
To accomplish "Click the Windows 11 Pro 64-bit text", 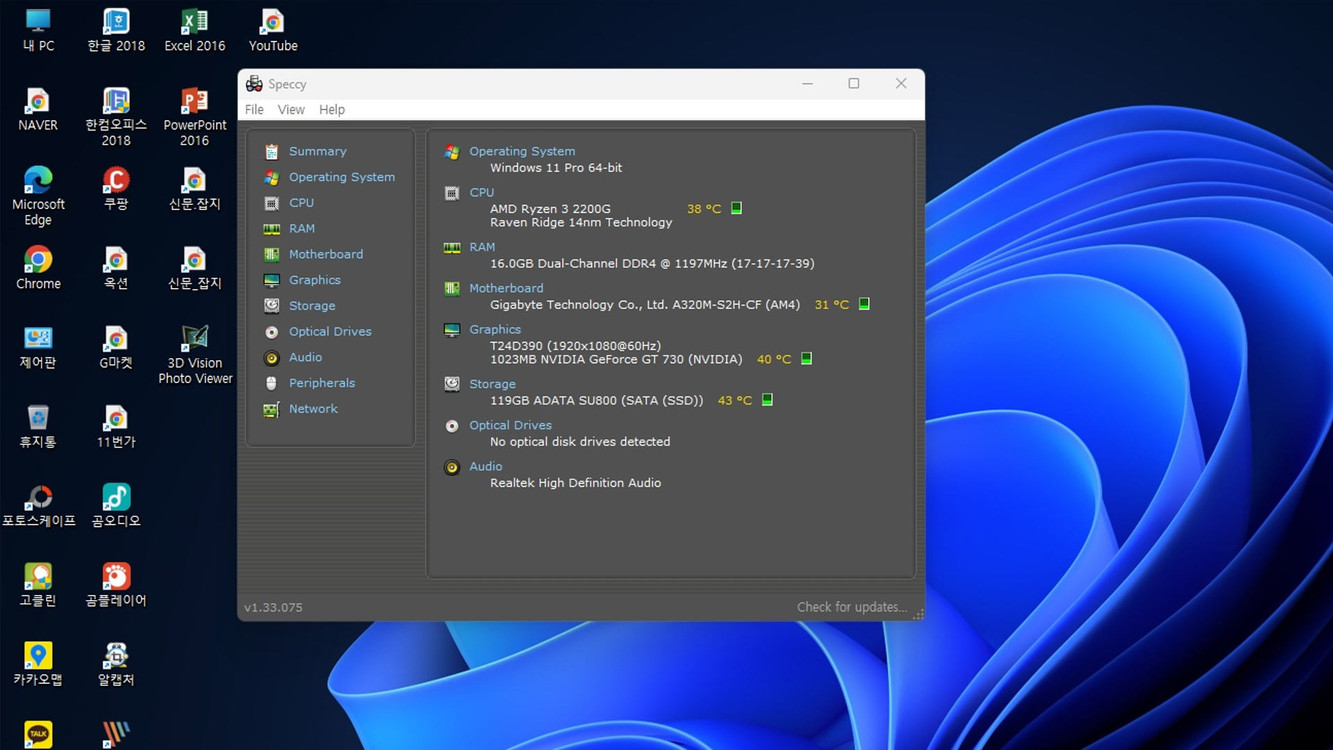I will click(556, 168).
